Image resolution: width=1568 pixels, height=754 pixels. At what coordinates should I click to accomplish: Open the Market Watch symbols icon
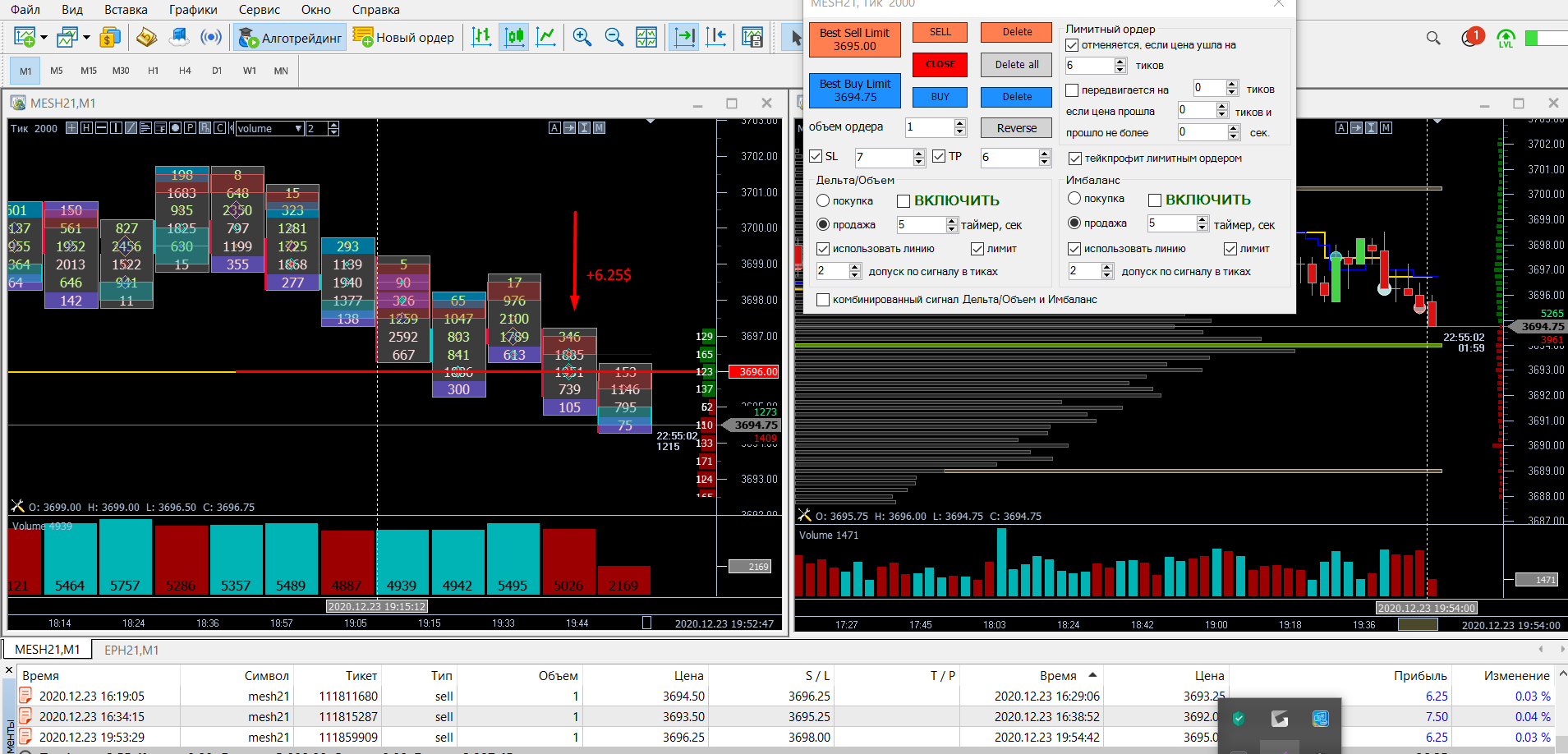coord(110,37)
